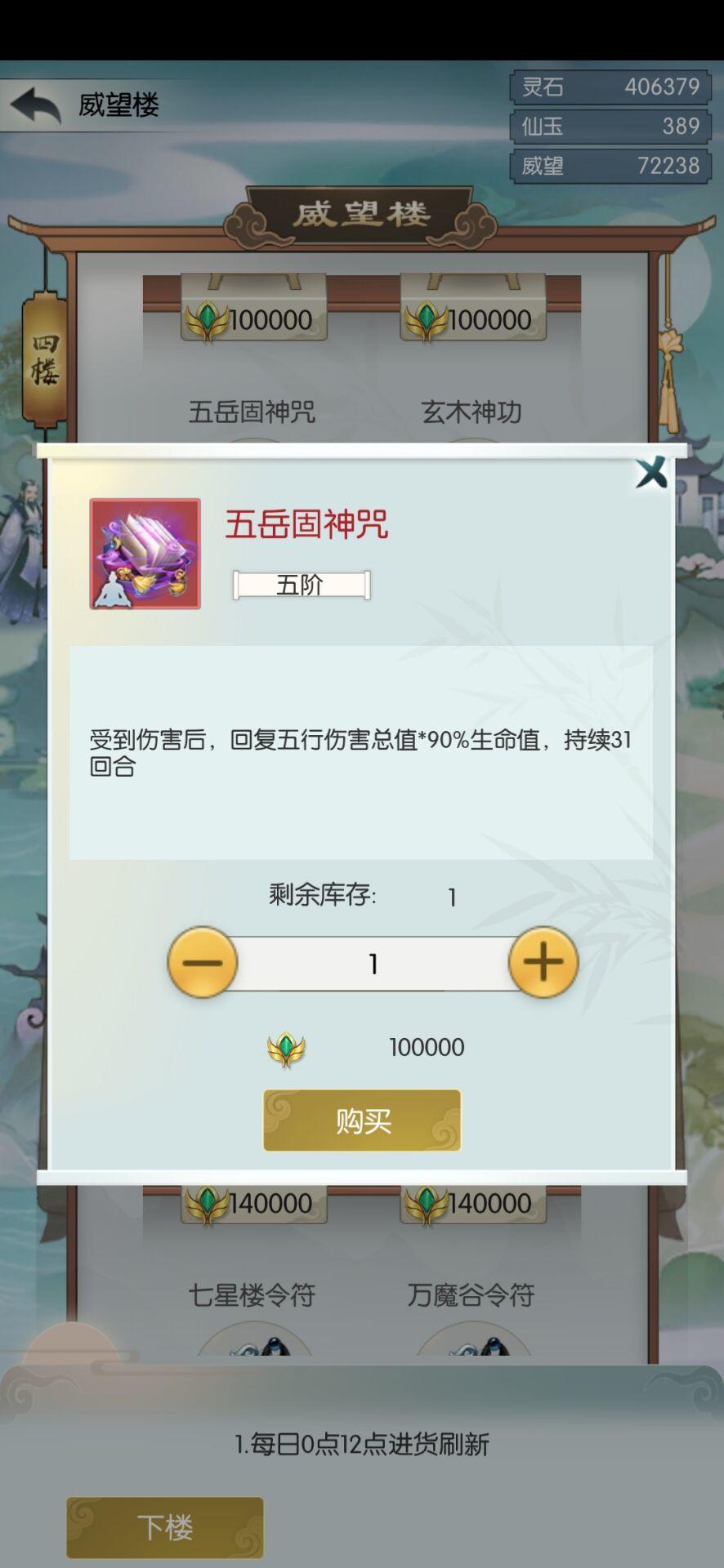Tap the 100000 price tag above 五岳固神咒
724x1568 pixels.
pos(254,318)
